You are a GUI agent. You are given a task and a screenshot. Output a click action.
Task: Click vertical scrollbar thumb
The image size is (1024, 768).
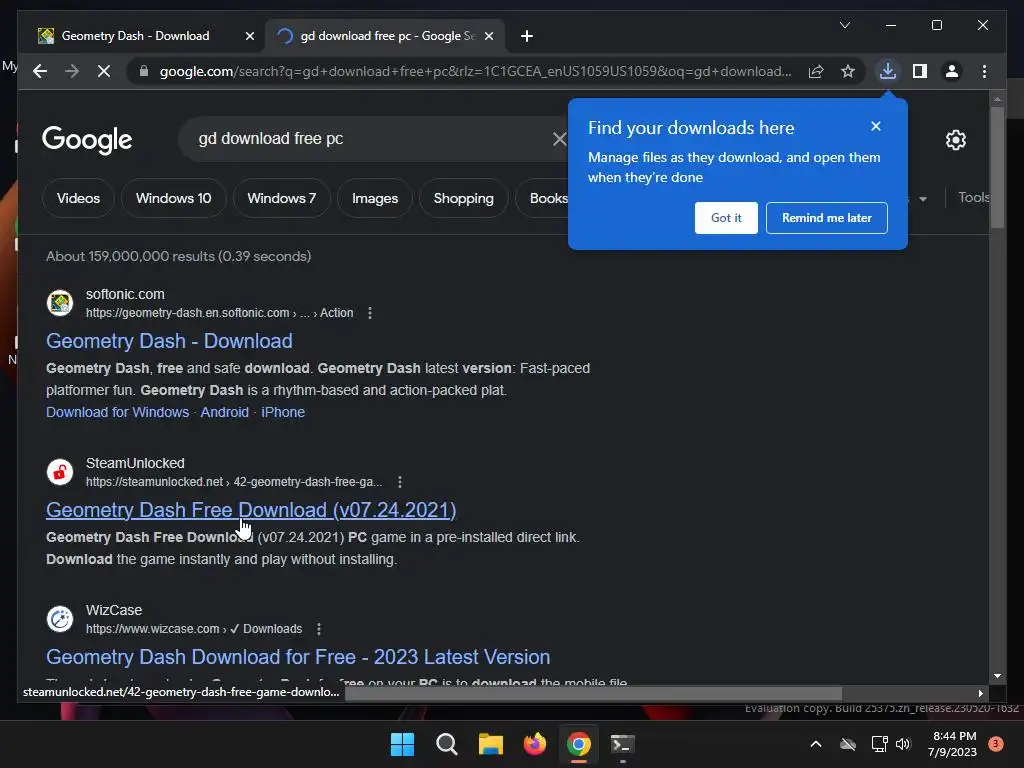997,167
